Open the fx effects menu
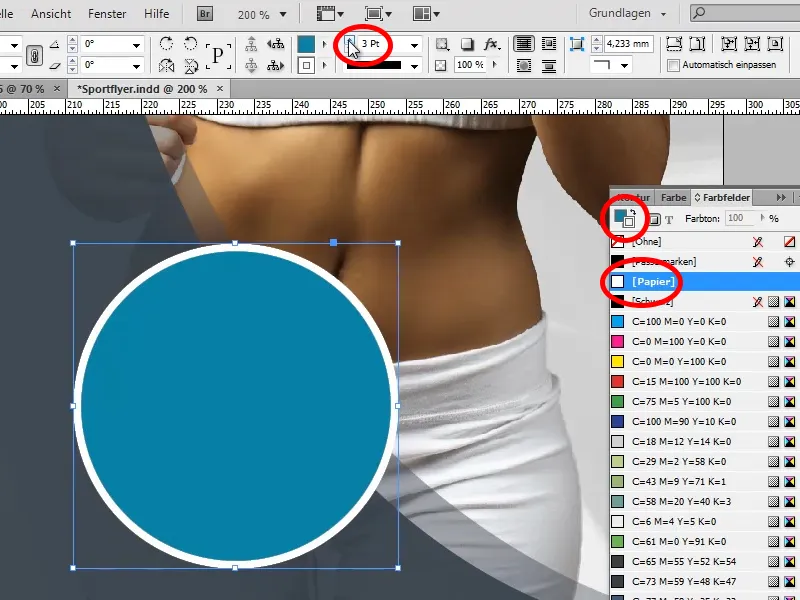 tap(491, 44)
